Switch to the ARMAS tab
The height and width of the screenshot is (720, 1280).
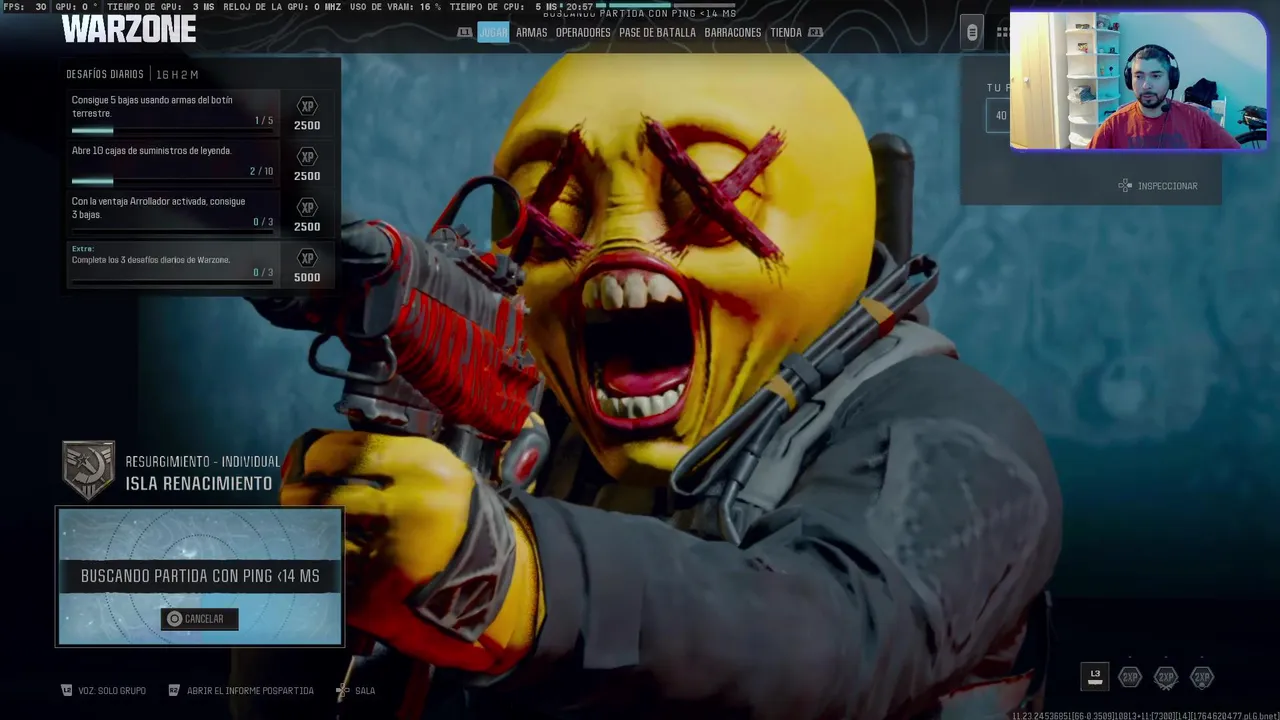pos(531,32)
